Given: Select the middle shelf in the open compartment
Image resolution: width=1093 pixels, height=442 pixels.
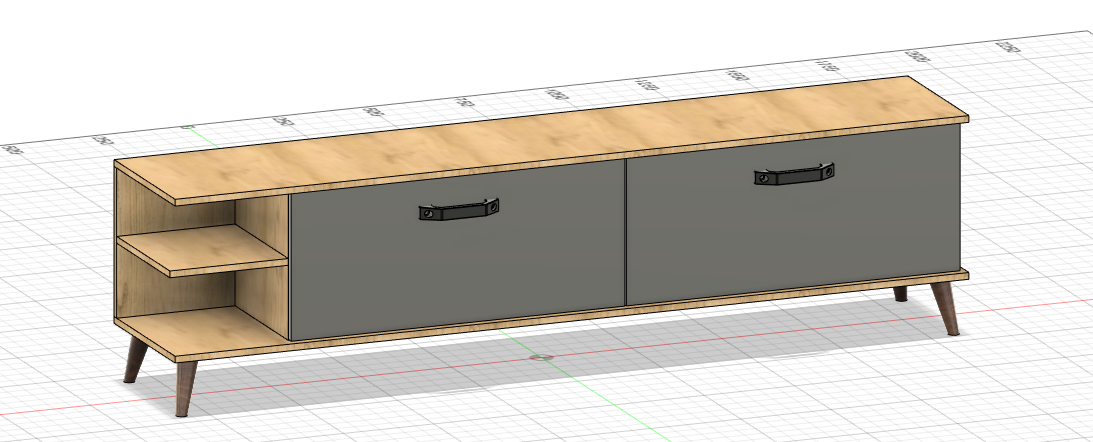Looking at the screenshot, I should (x=202, y=250).
